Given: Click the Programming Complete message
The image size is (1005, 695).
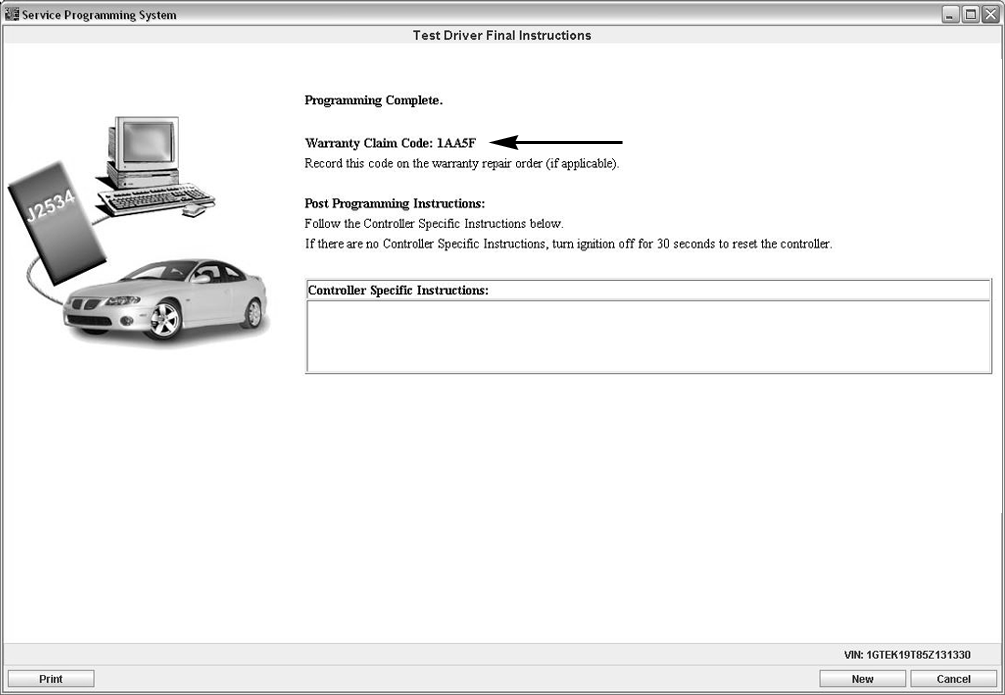Looking at the screenshot, I should click(x=373, y=101).
